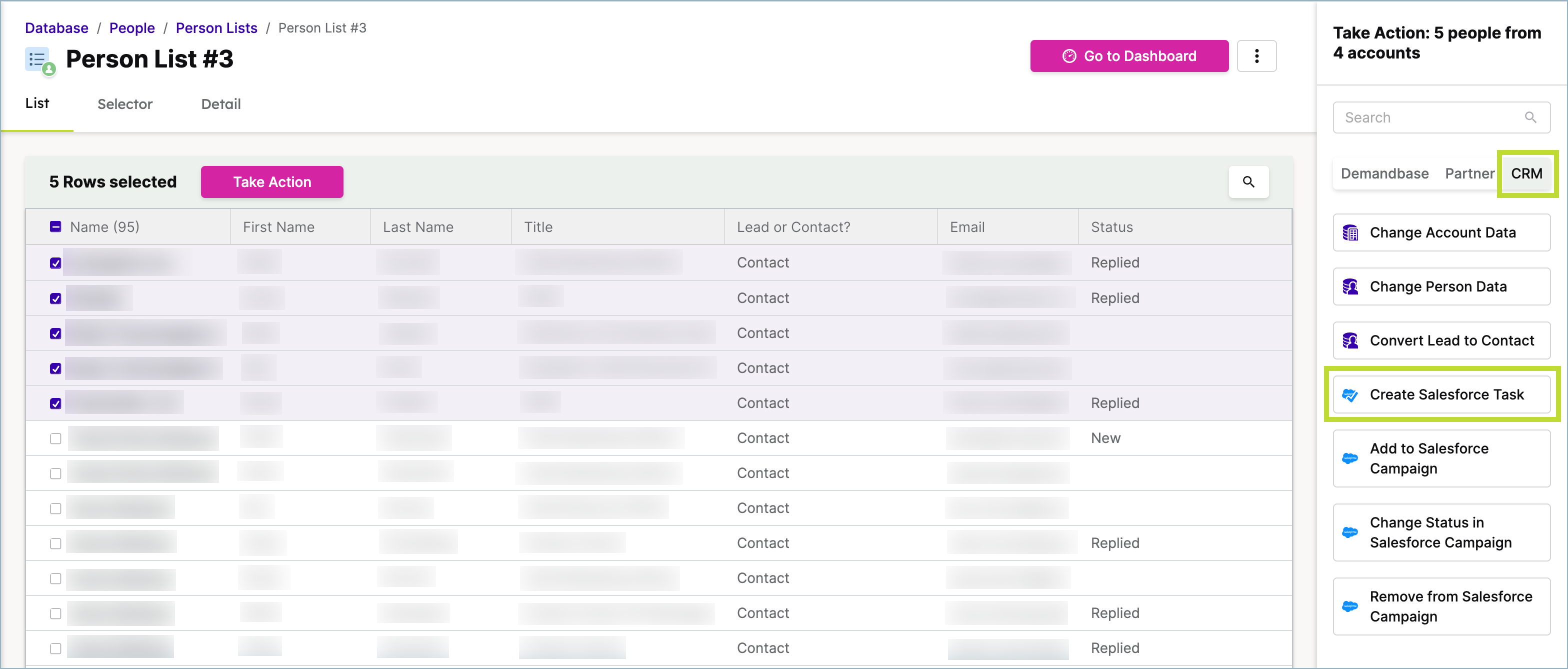
Task: Go to People breadcrumb link
Action: (132, 28)
